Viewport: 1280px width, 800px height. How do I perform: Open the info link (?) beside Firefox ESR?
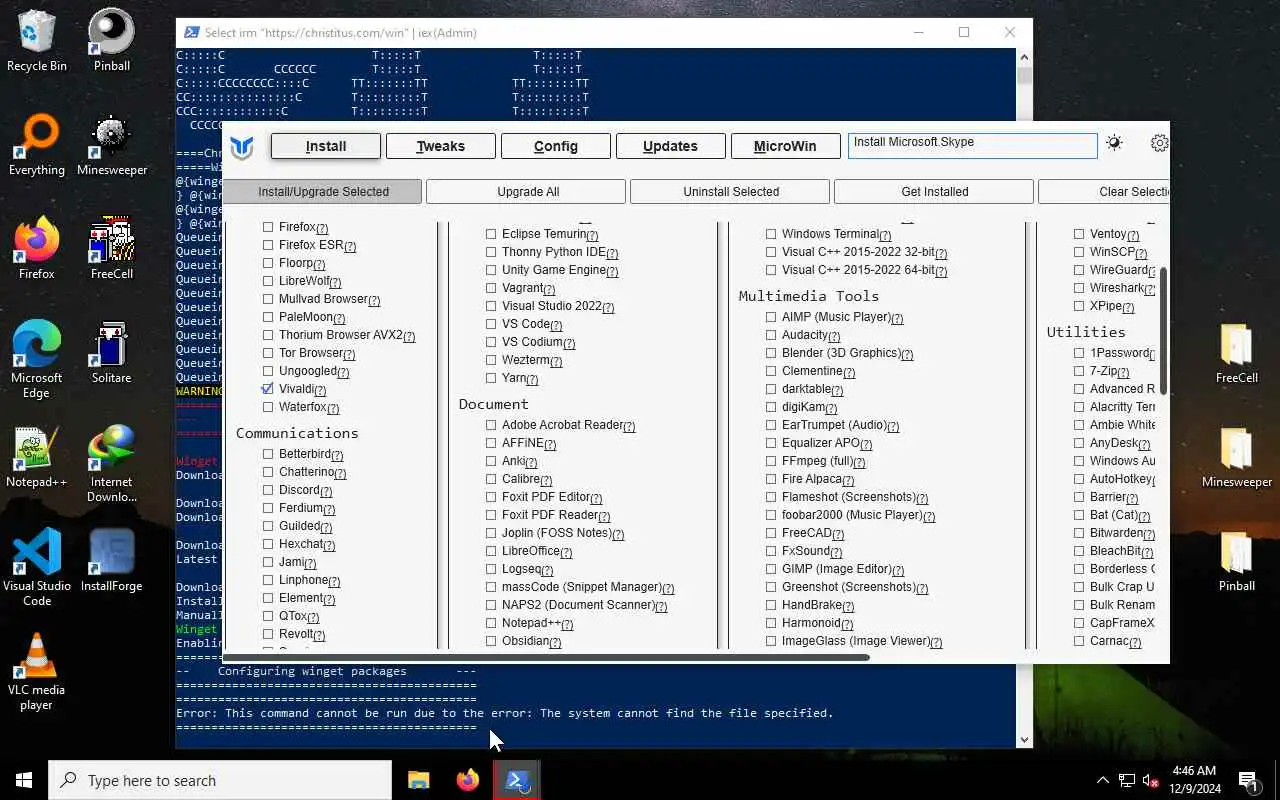[350, 246]
